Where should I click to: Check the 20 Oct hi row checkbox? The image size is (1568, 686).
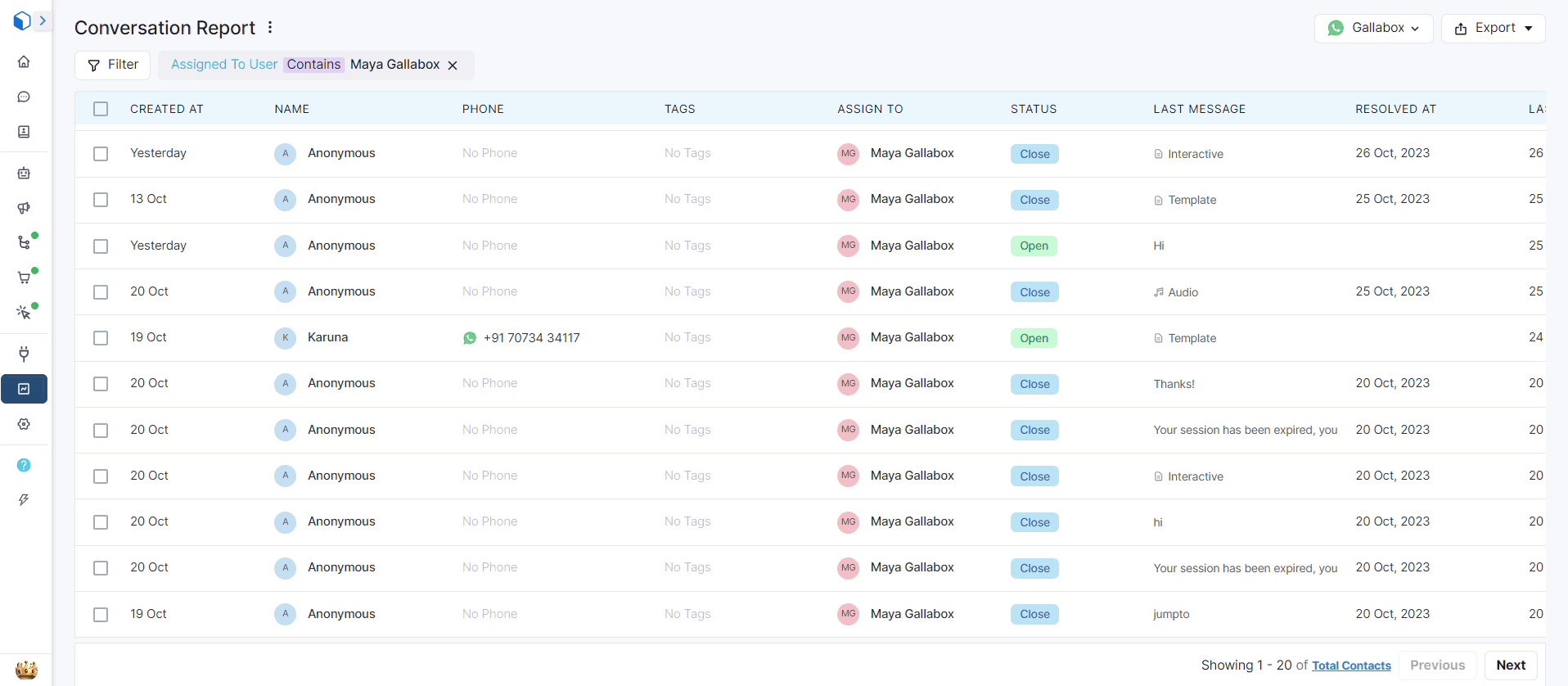101,522
